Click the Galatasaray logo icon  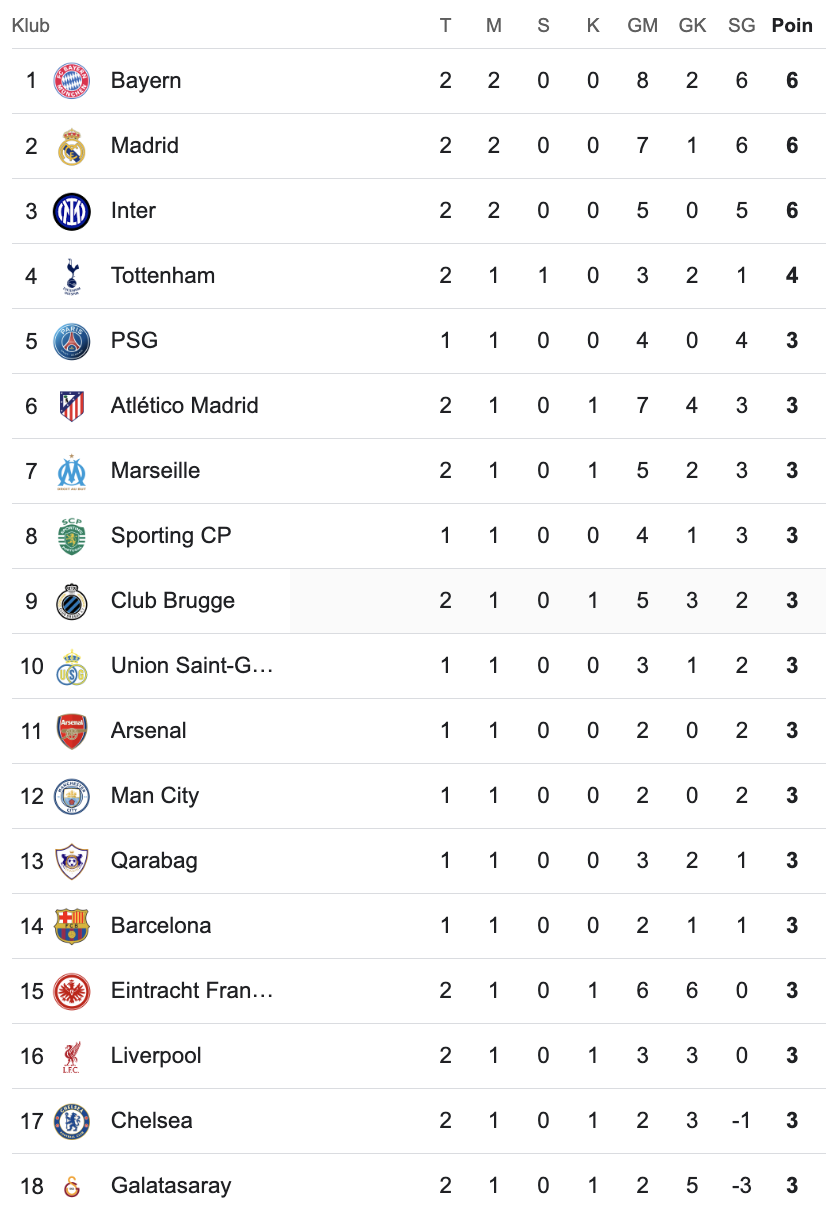(x=72, y=1186)
